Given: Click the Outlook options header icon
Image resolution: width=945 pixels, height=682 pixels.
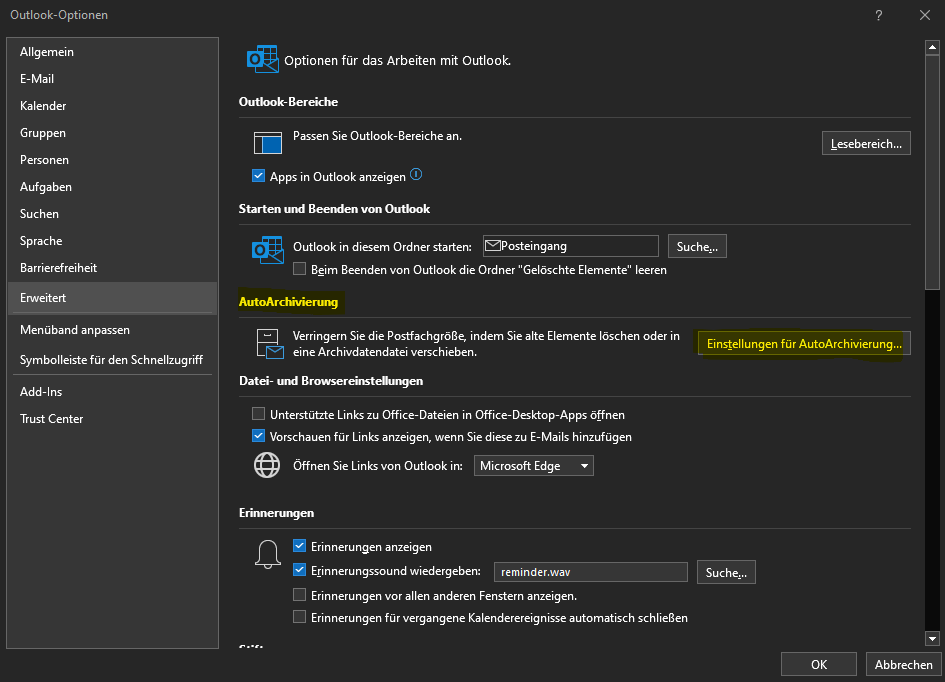Looking at the screenshot, I should coord(262,60).
